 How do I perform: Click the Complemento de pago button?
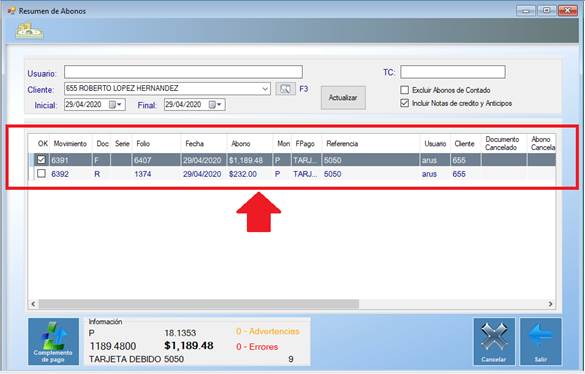[53, 342]
